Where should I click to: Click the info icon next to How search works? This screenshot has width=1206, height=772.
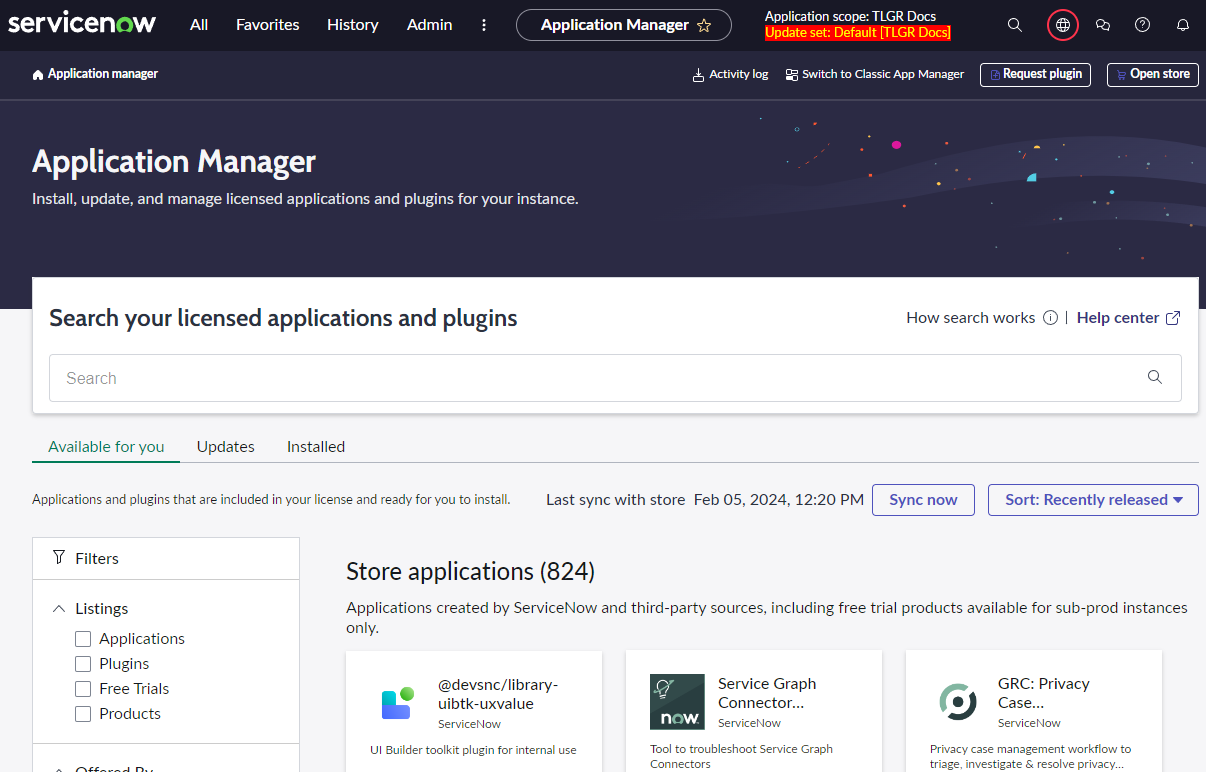[x=1050, y=318]
